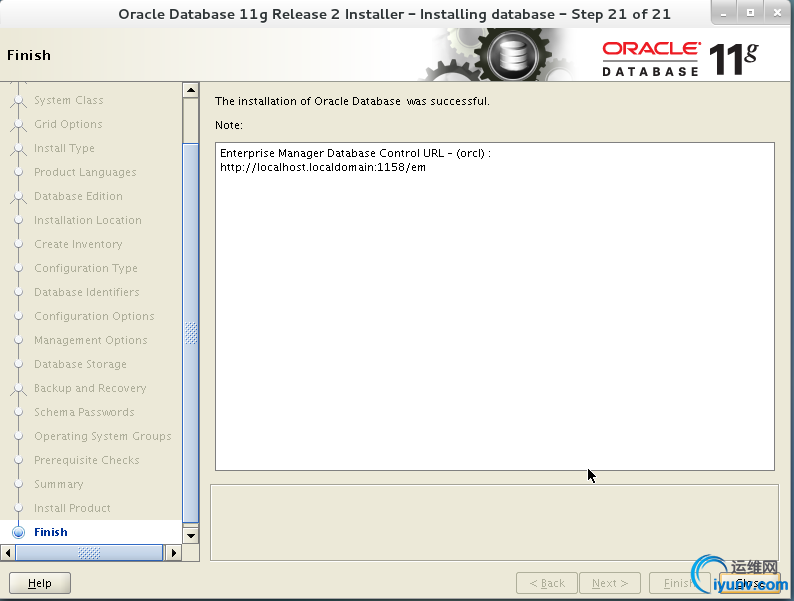Click the sidebar horizontal scrollbar thumb
794x601 pixels.
pos(89,552)
